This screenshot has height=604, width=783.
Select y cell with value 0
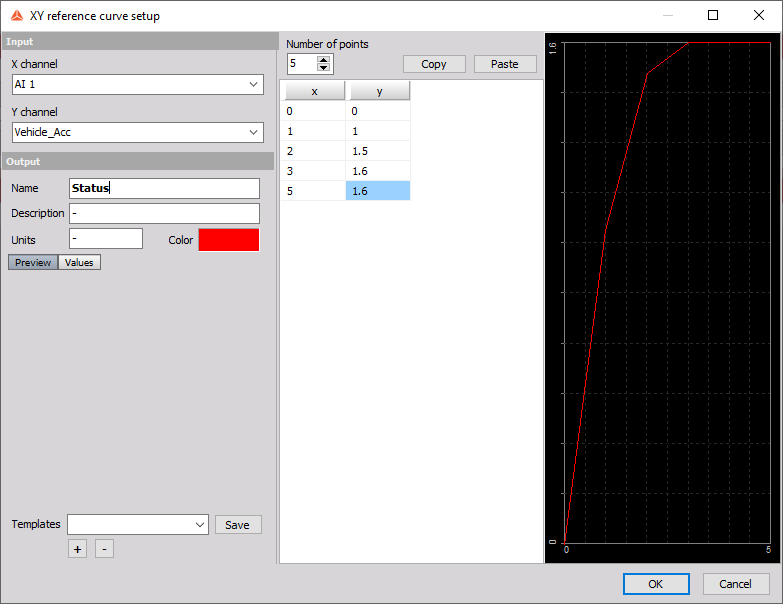coord(378,111)
